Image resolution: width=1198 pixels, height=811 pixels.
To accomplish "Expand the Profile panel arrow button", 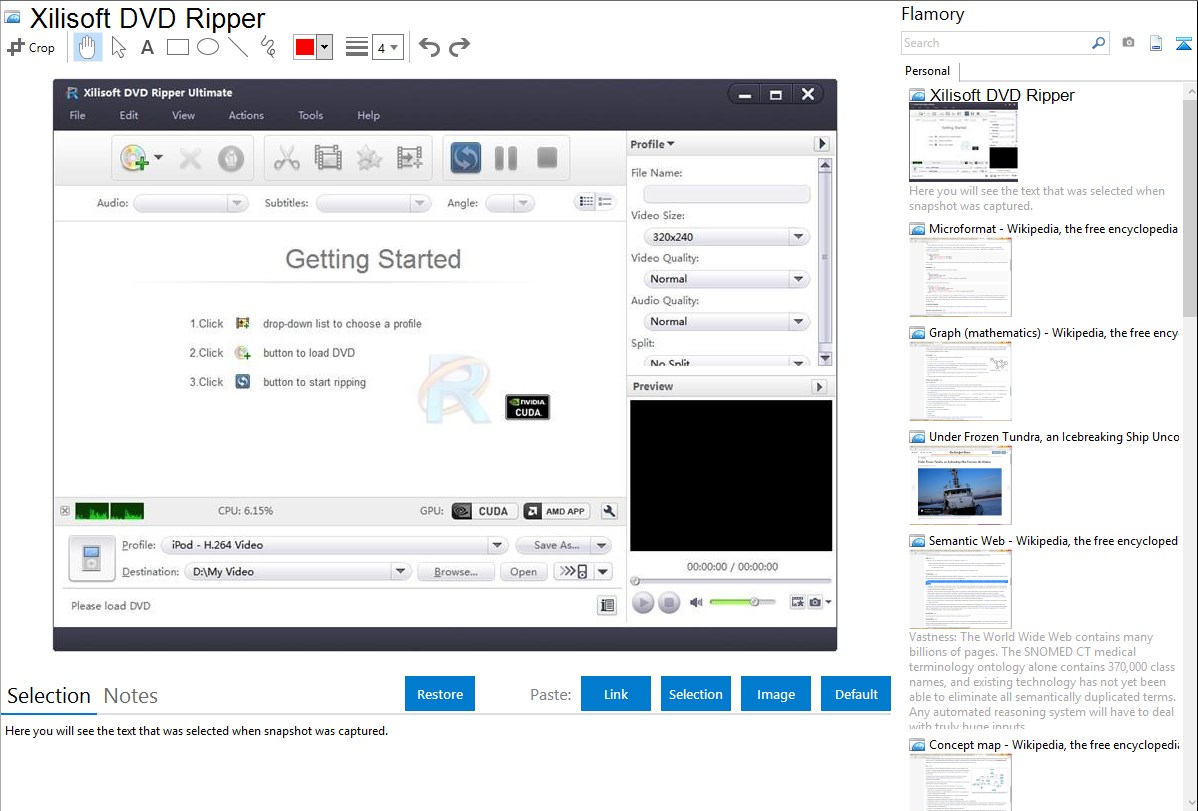I will coord(821,144).
